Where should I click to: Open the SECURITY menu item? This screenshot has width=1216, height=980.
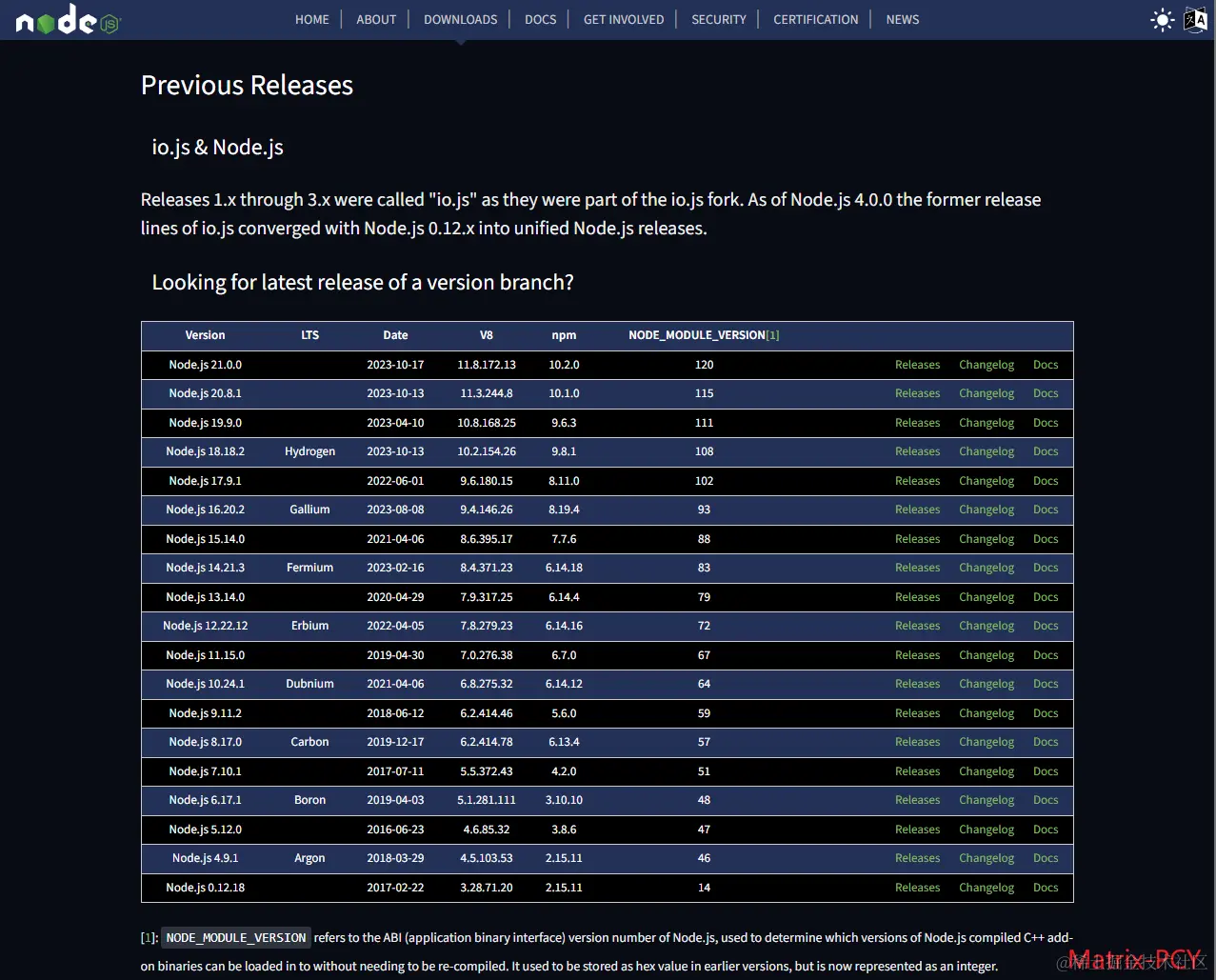pyautogui.click(x=719, y=19)
